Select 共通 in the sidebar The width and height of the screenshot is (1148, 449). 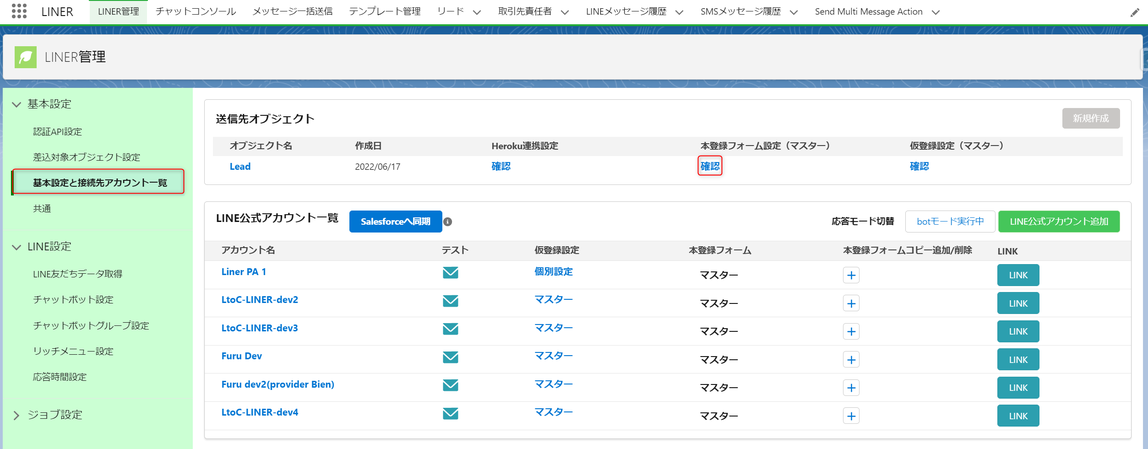tap(42, 209)
